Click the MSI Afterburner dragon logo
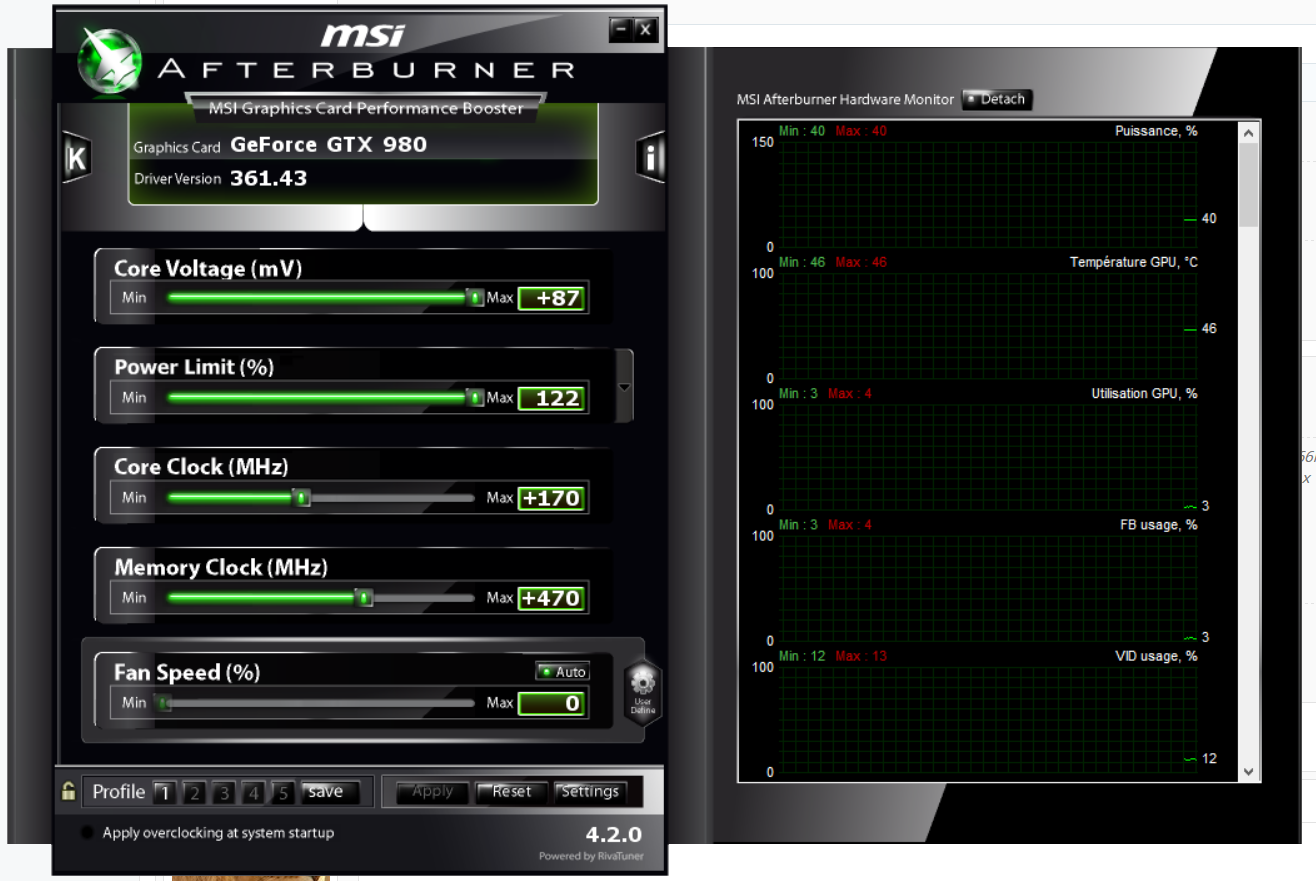The image size is (1316, 881). click(112, 60)
